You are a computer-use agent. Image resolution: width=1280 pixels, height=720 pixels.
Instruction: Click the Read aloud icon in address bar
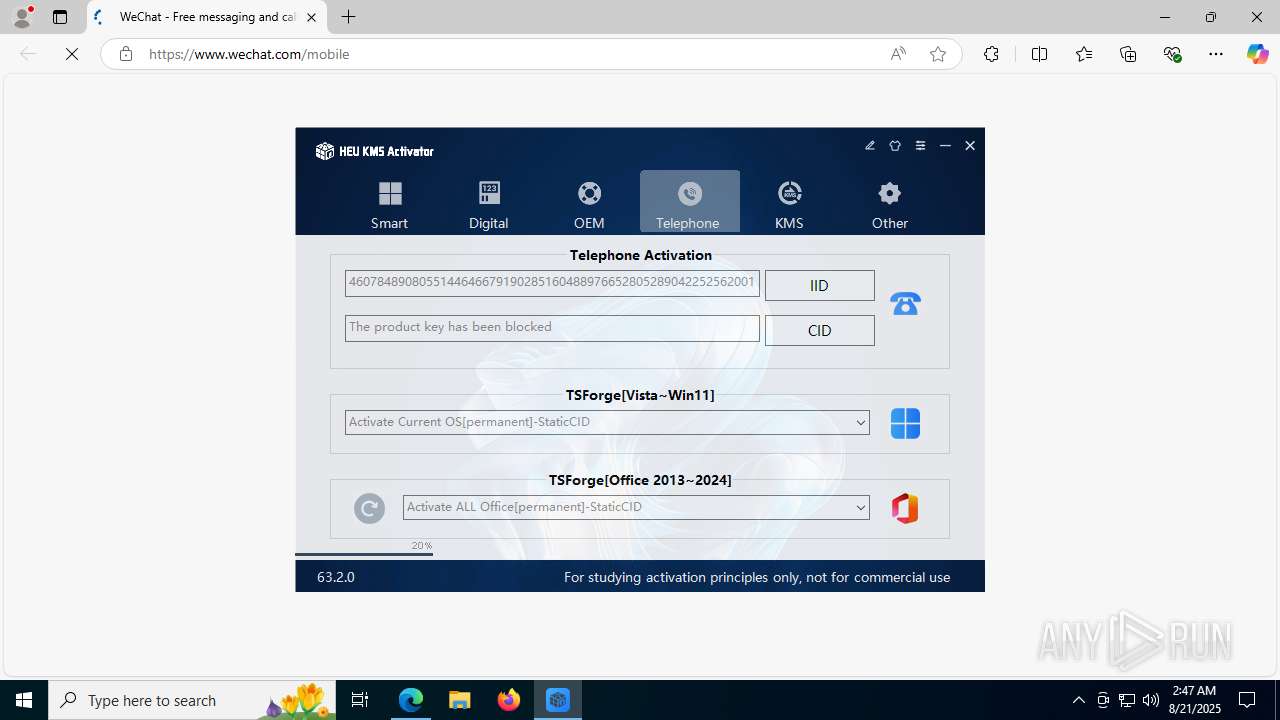pyautogui.click(x=898, y=54)
